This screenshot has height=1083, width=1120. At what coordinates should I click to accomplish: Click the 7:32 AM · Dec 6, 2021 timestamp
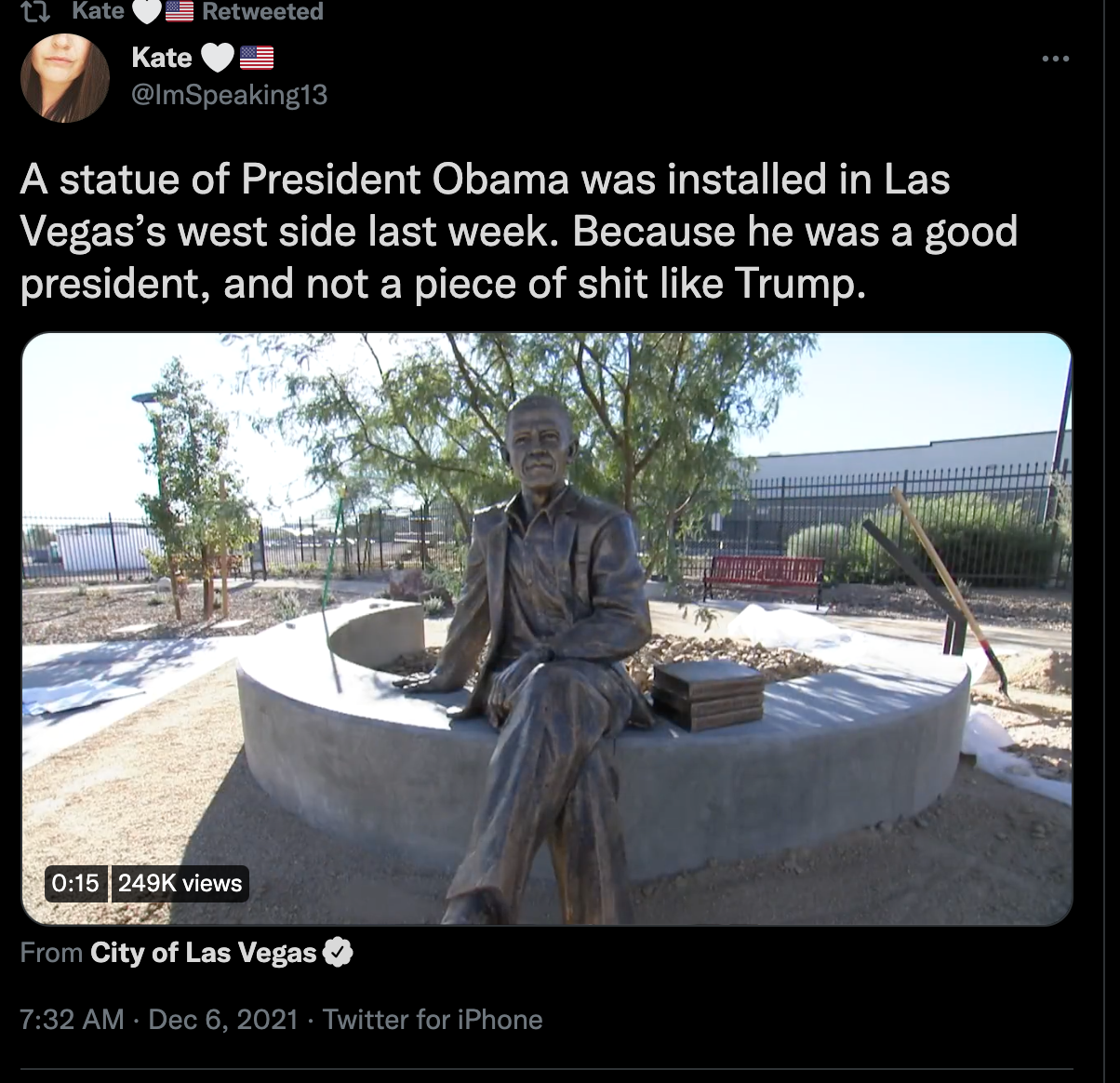click(x=159, y=1019)
